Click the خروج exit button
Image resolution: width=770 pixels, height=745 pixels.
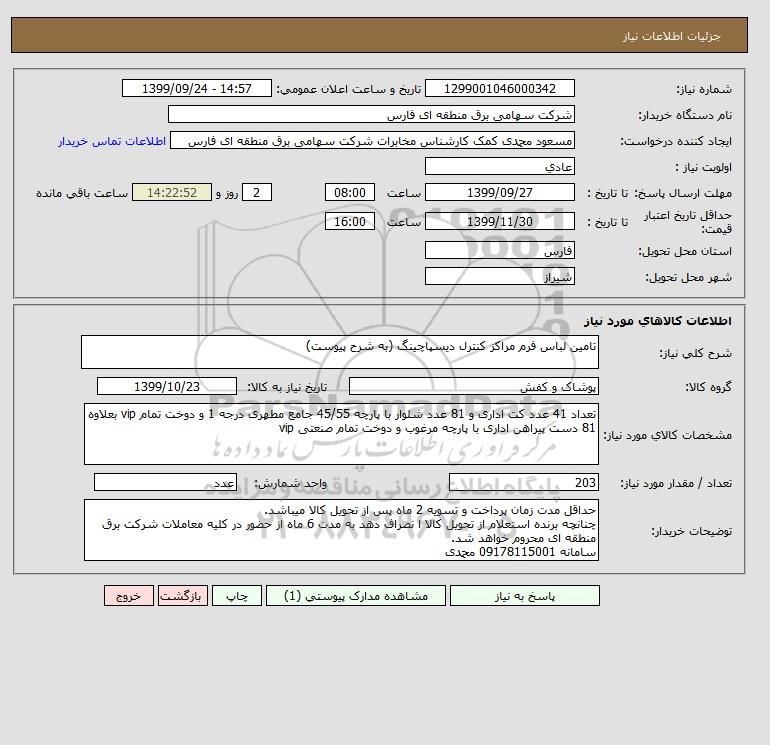coord(129,595)
